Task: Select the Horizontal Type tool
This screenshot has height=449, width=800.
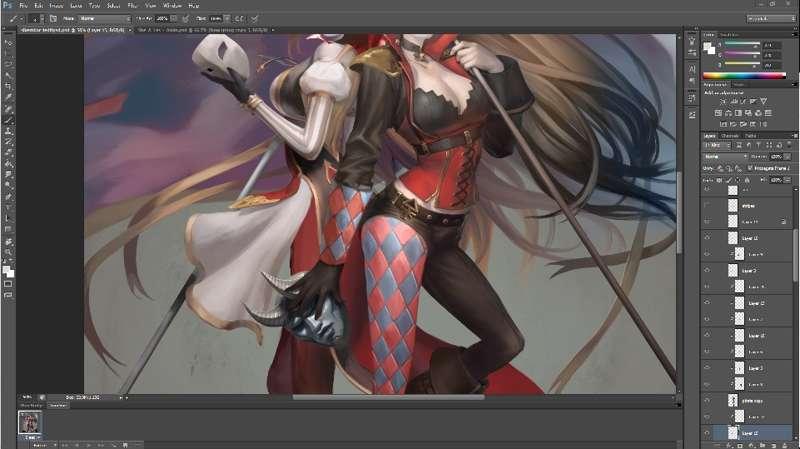Action: click(x=8, y=208)
